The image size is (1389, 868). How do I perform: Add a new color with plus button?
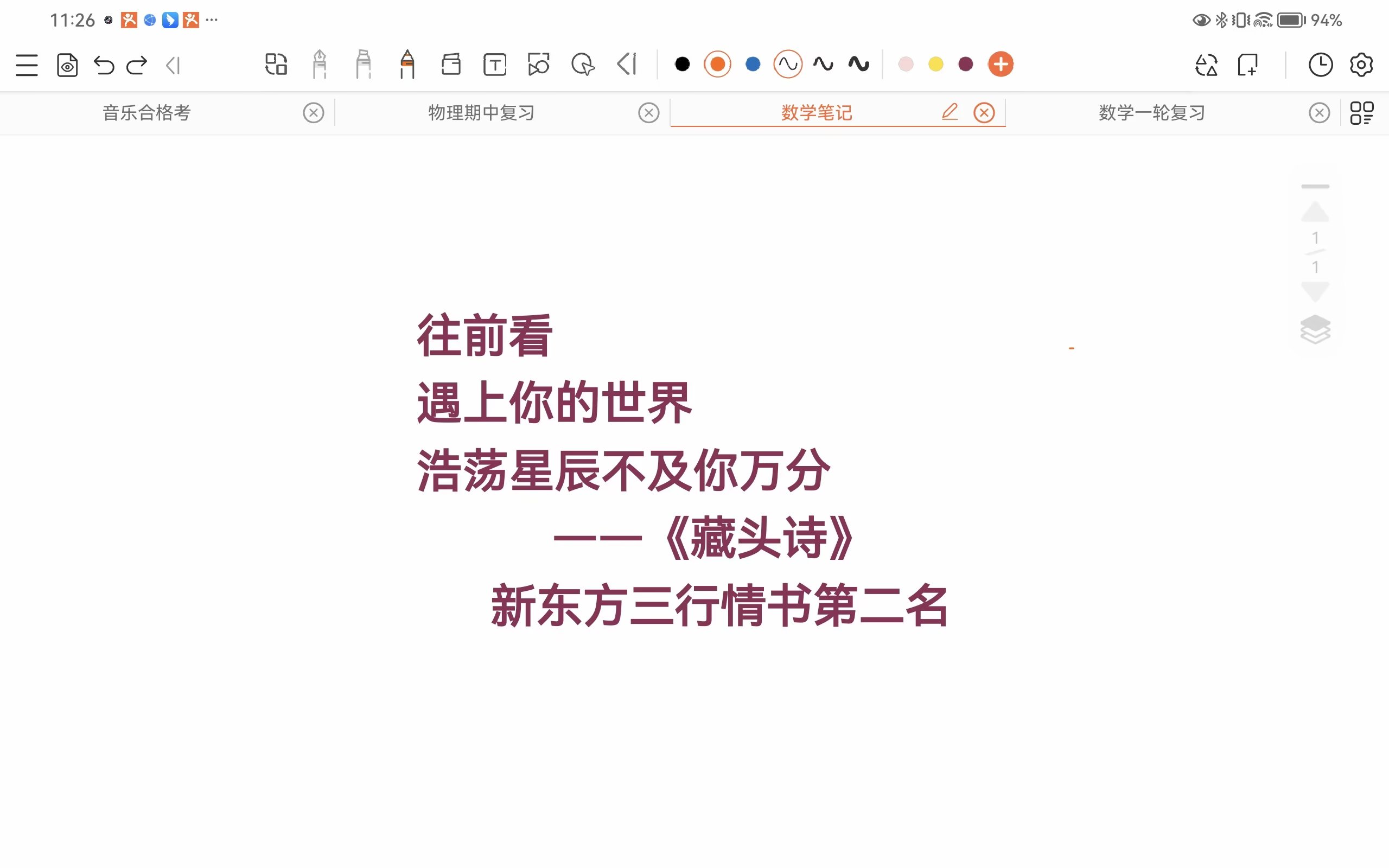tap(1001, 63)
